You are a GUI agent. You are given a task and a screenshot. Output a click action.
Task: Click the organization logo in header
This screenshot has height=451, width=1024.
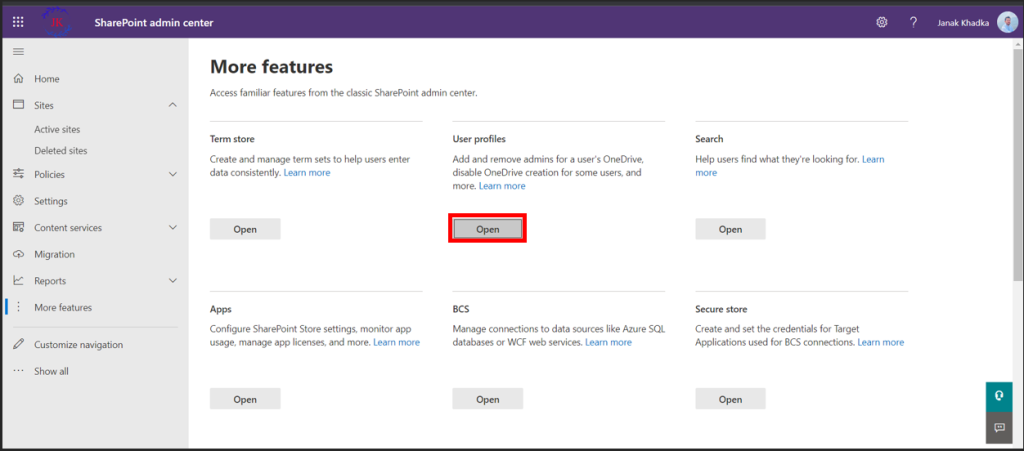(x=57, y=23)
